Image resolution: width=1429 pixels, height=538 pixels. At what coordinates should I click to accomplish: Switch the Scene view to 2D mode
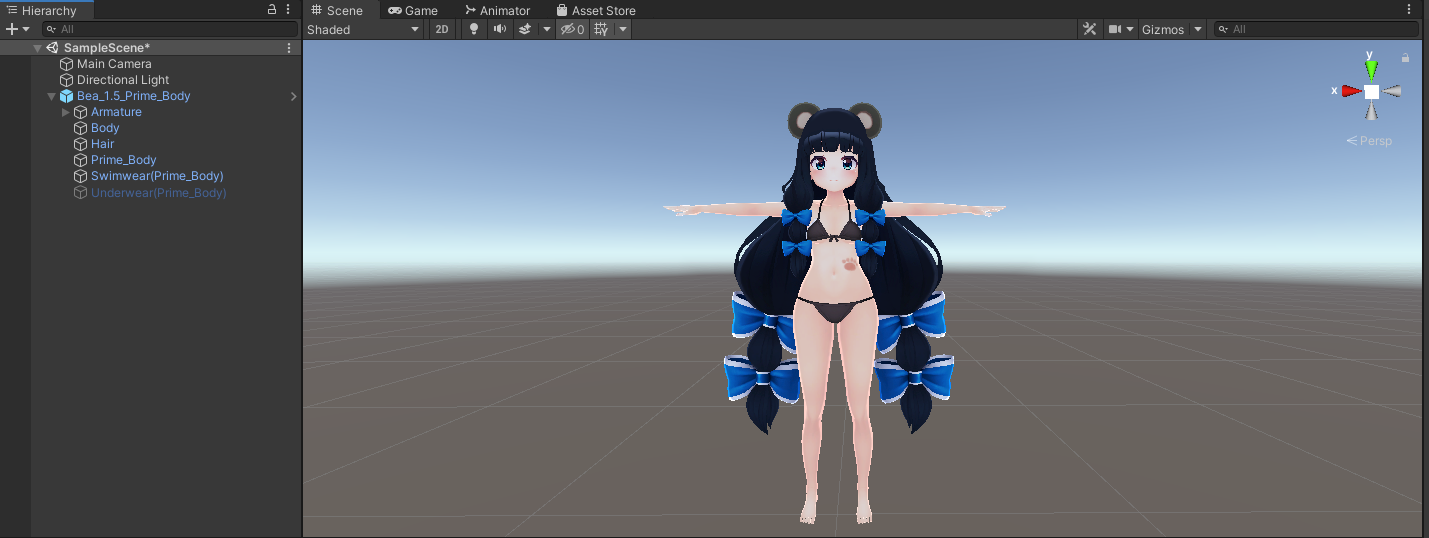tap(441, 29)
